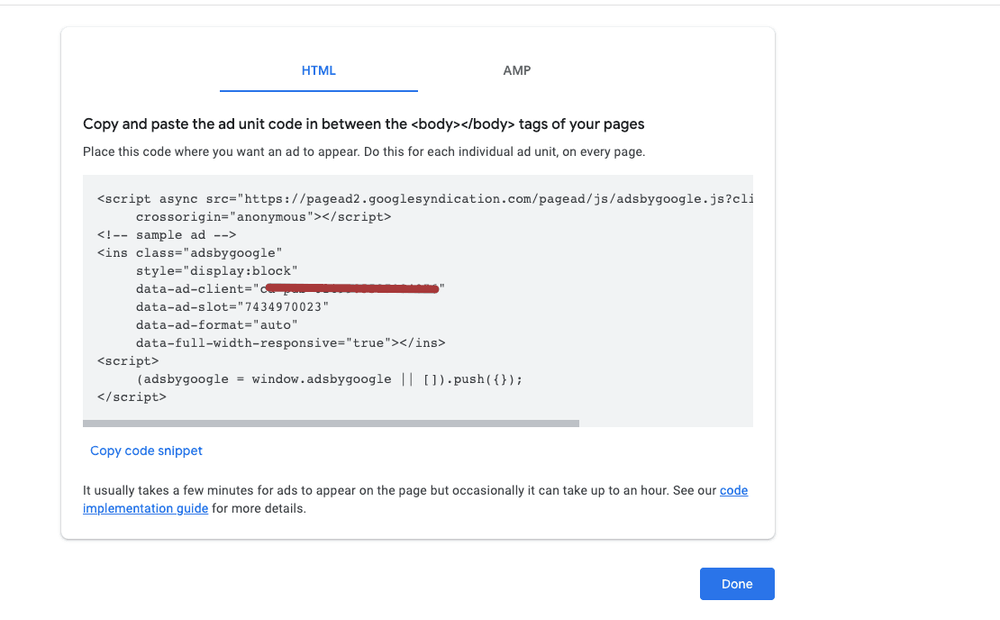Image resolution: width=1000 pixels, height=620 pixels.
Task: Click the Copy code snippet link
Action: [146, 450]
